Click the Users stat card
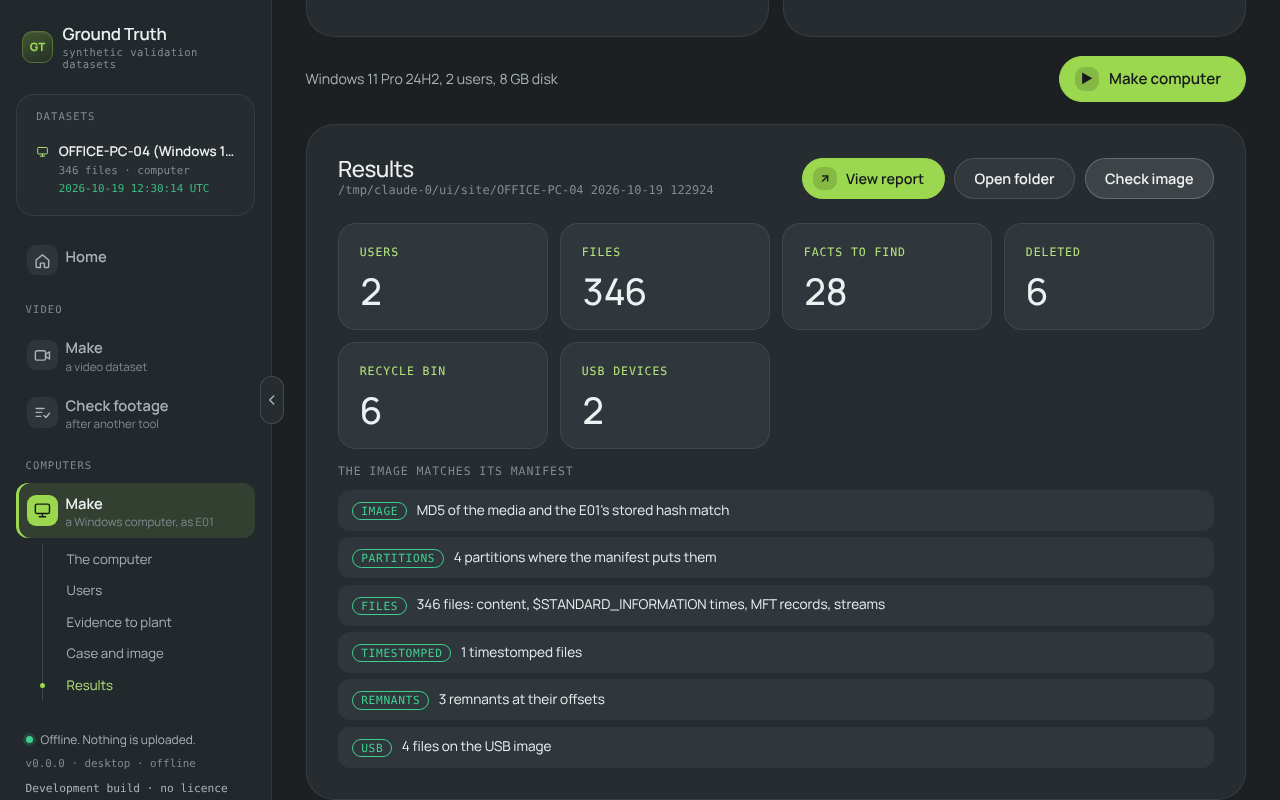The width and height of the screenshot is (1280, 800). click(443, 276)
